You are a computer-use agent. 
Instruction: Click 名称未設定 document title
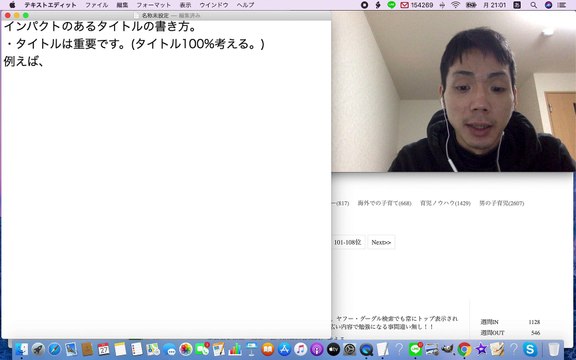(x=155, y=16)
